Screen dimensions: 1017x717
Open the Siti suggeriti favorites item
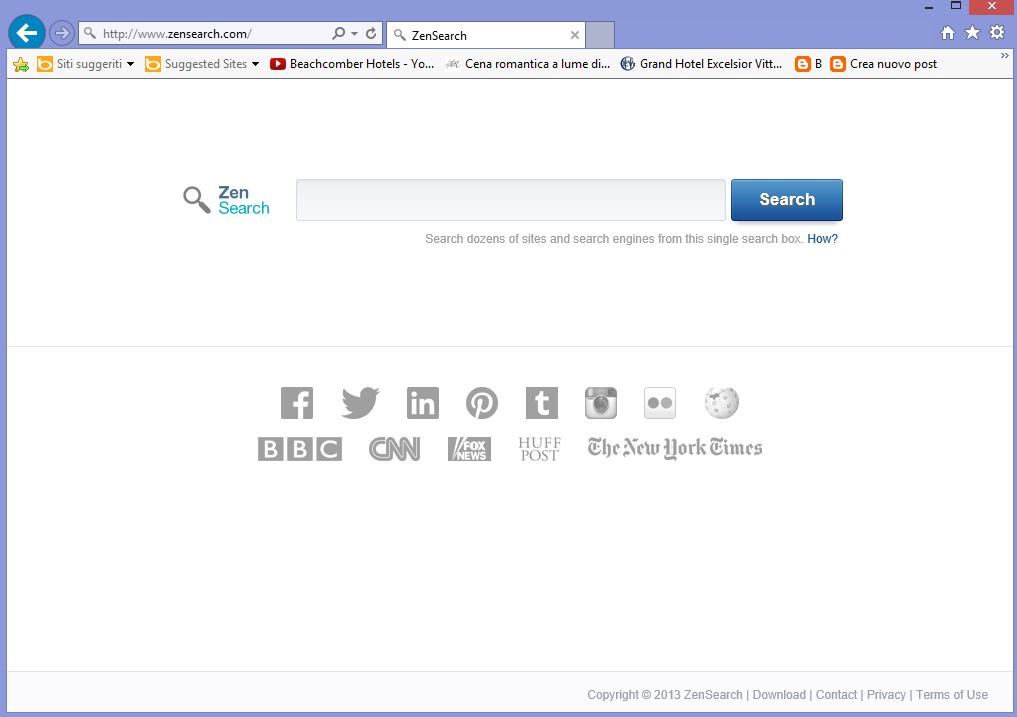[x=86, y=64]
